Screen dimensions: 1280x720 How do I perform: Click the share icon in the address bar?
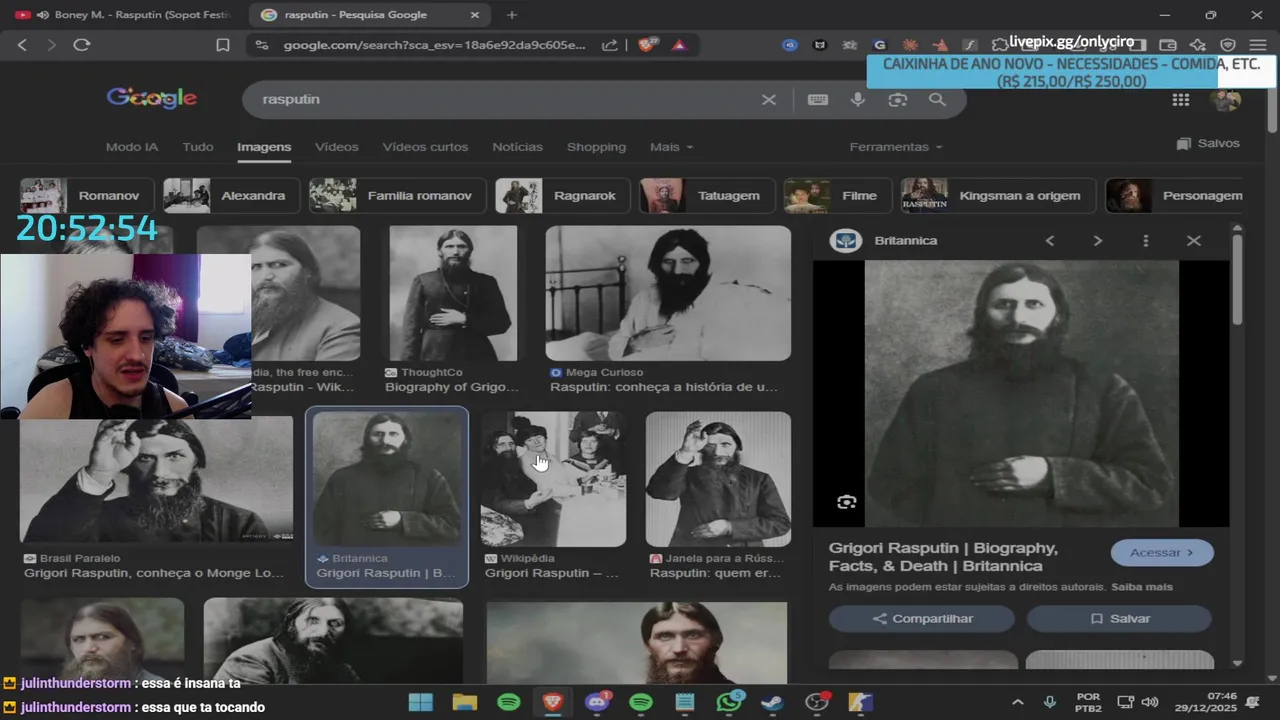(x=610, y=45)
